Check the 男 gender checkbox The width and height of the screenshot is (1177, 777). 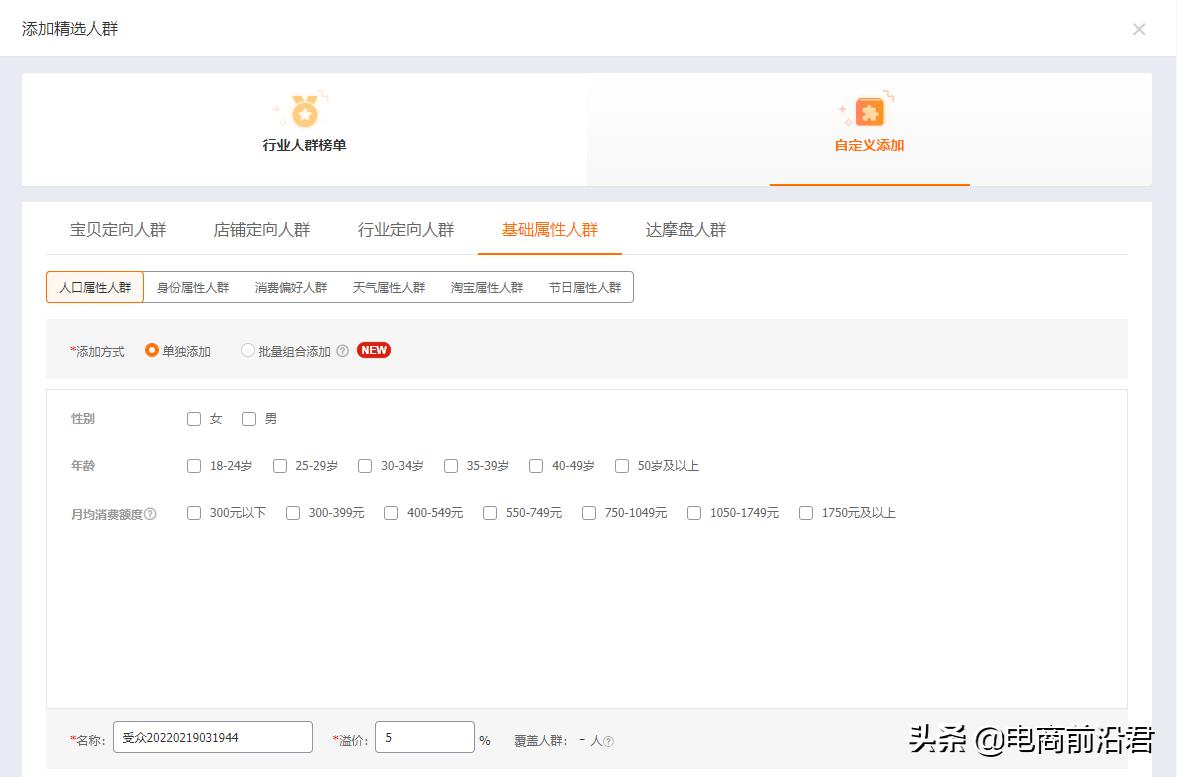[249, 419]
